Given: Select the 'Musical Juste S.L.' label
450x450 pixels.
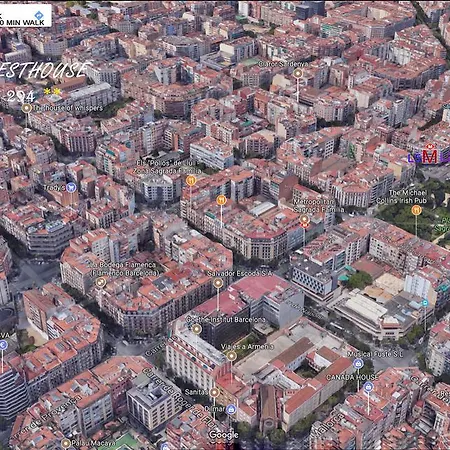Looking at the screenshot, I should click(x=375, y=354).
